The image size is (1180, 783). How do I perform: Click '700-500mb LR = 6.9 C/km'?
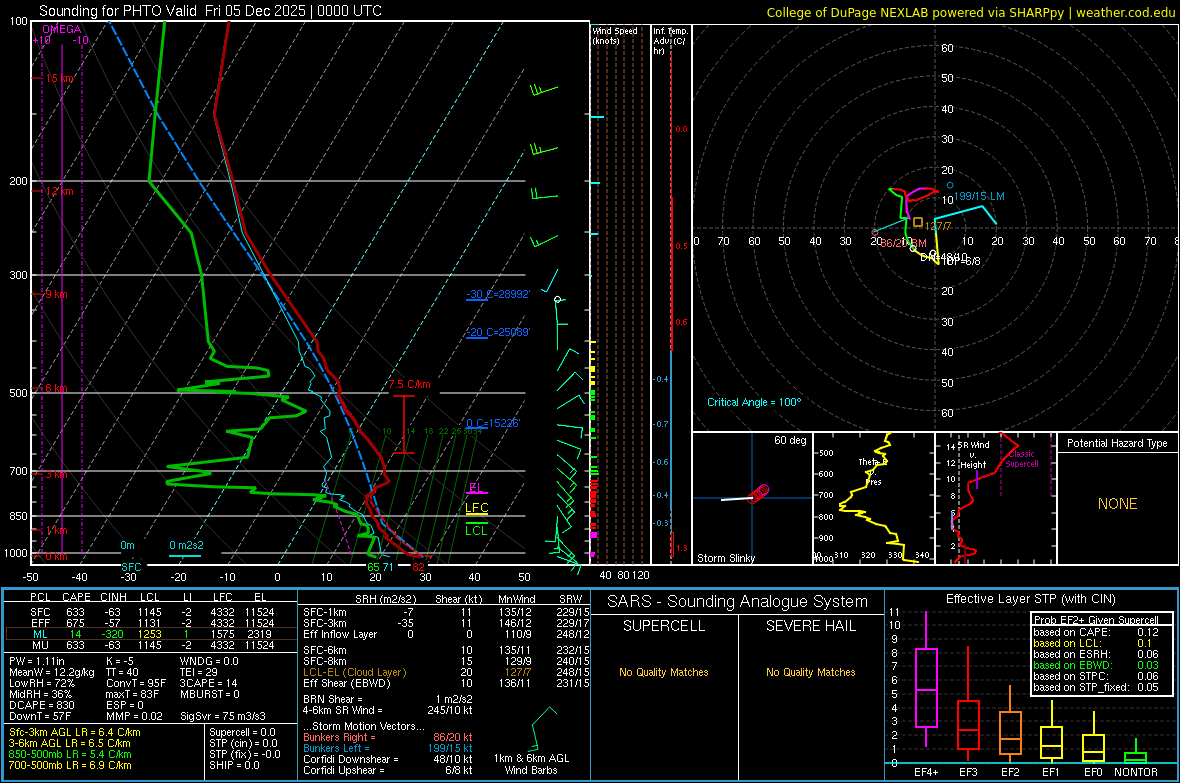point(70,765)
